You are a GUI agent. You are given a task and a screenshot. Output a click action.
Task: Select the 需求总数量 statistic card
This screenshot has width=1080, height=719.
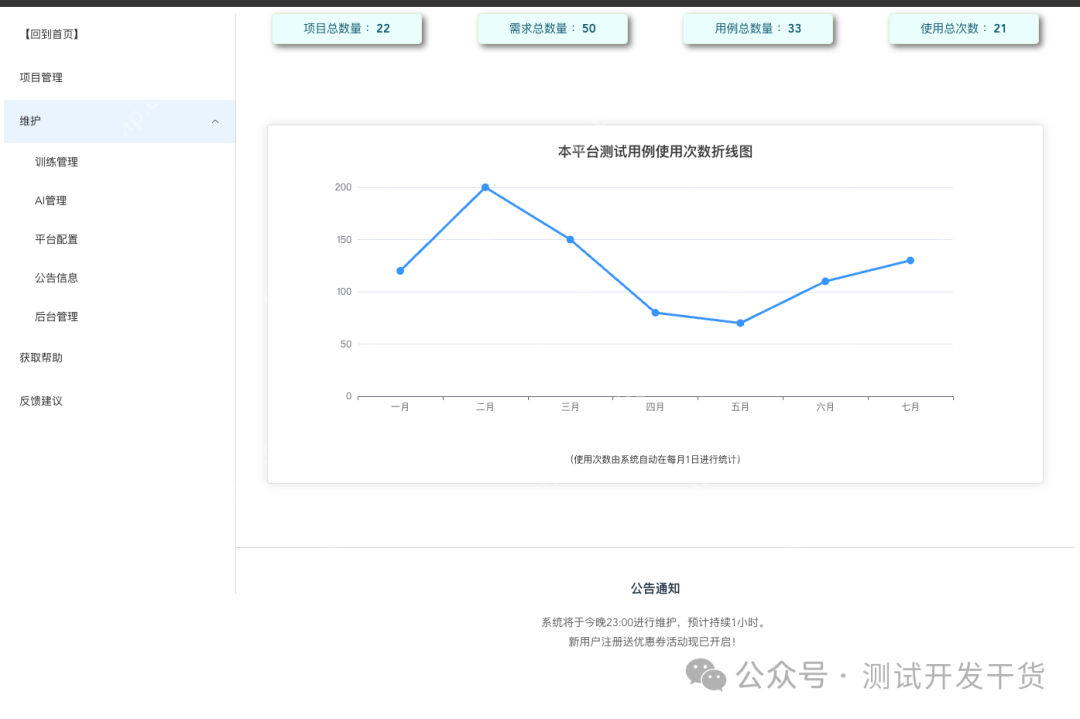coord(552,29)
